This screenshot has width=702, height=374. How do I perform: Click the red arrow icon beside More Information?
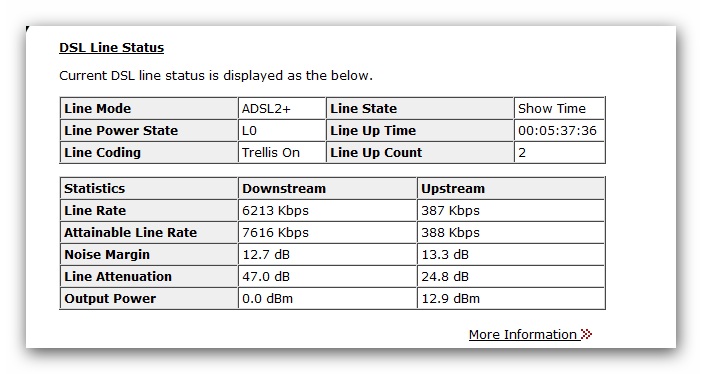(586, 334)
